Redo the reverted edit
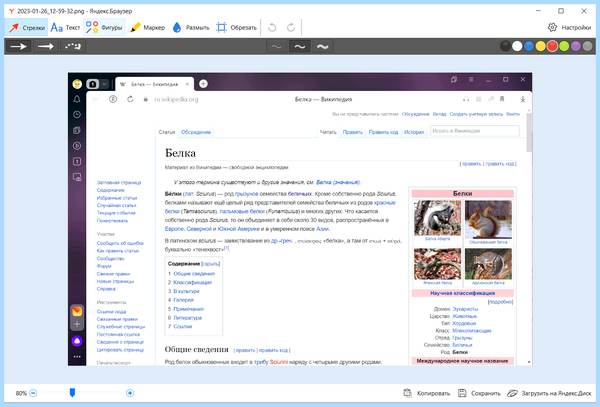This screenshot has height=407, width=600. point(291,28)
